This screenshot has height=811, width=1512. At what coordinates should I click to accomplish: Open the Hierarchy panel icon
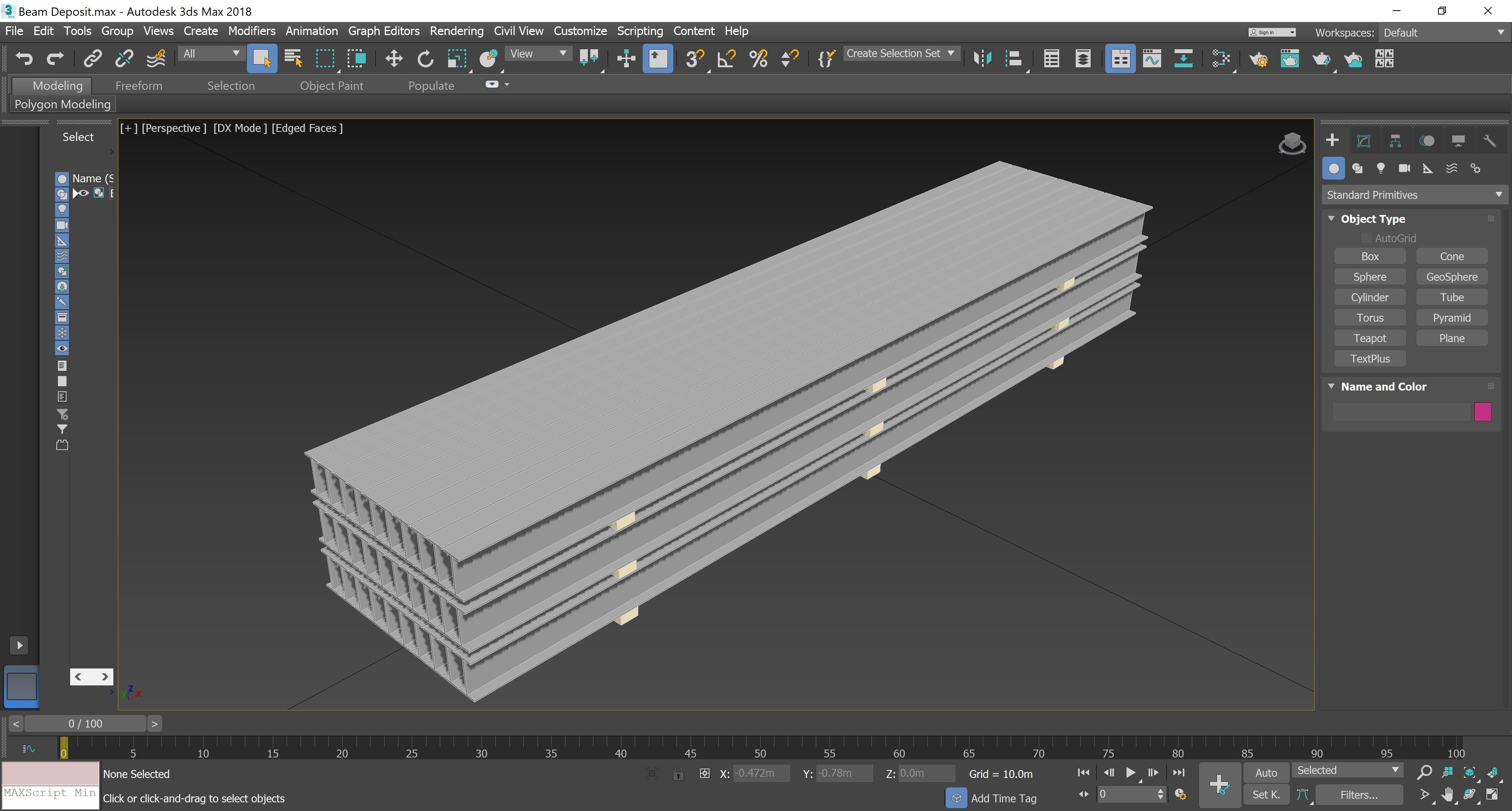(1395, 141)
